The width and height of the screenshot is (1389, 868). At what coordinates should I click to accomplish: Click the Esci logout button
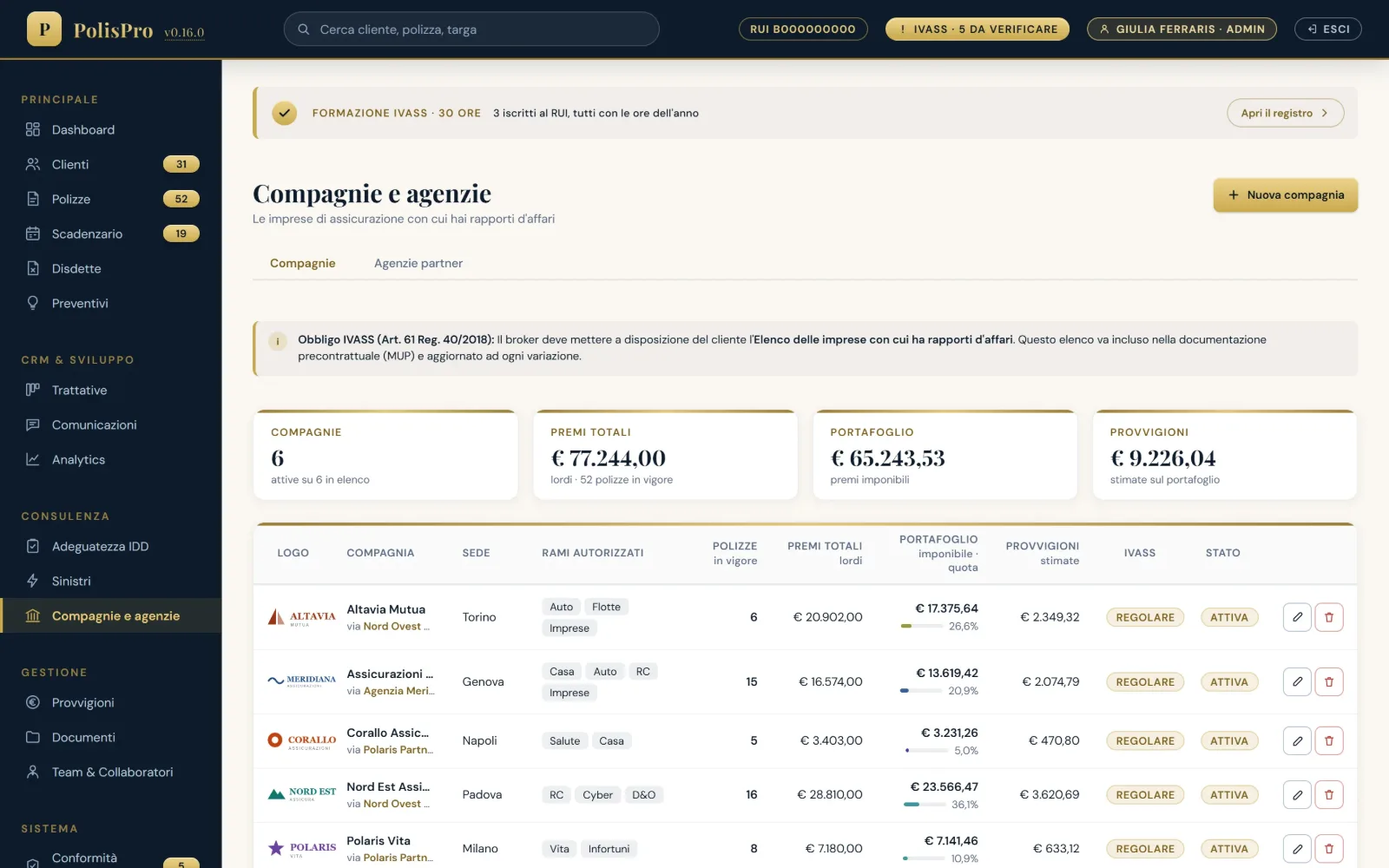pyautogui.click(x=1328, y=29)
